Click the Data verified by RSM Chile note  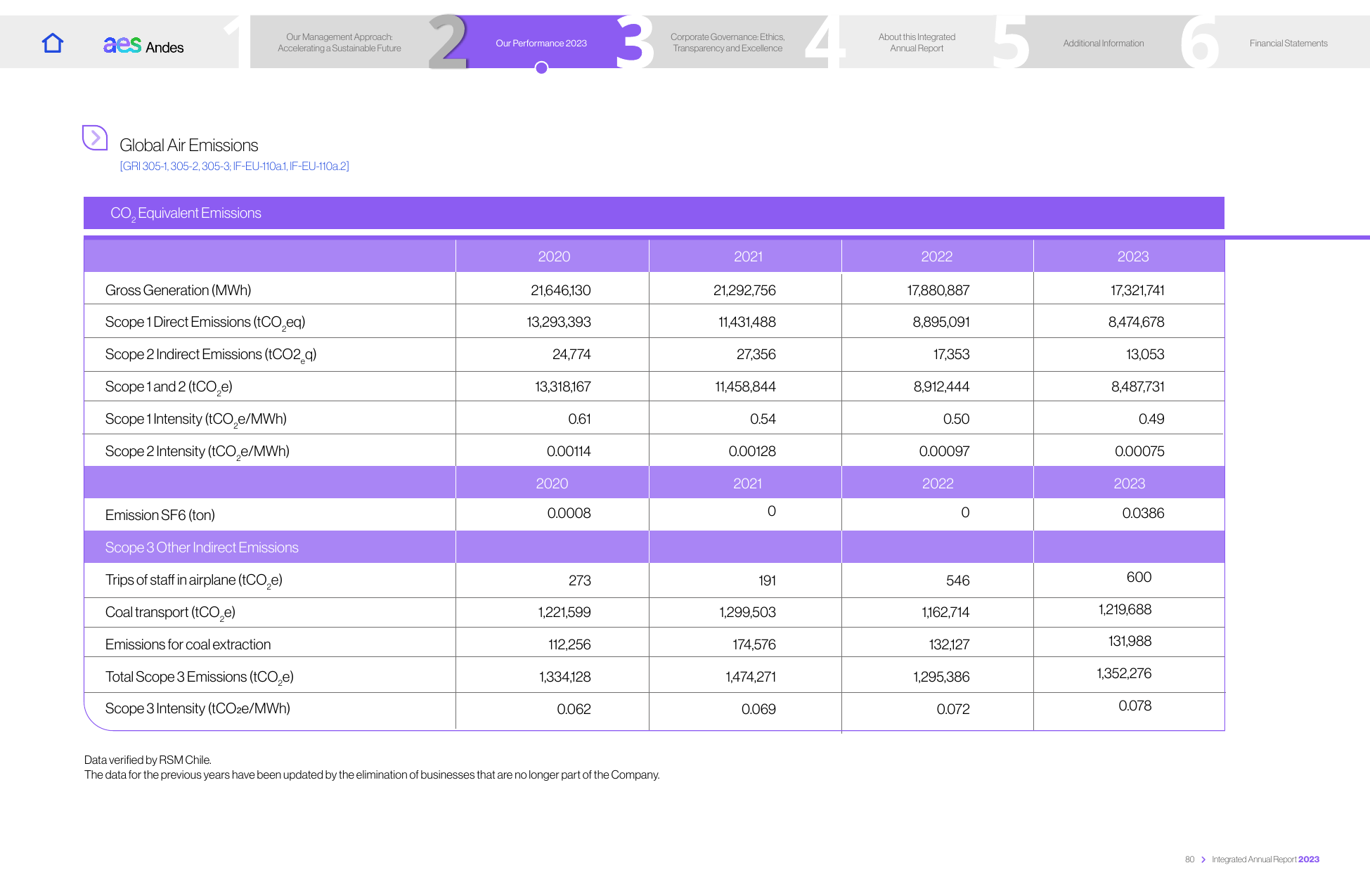[148, 760]
